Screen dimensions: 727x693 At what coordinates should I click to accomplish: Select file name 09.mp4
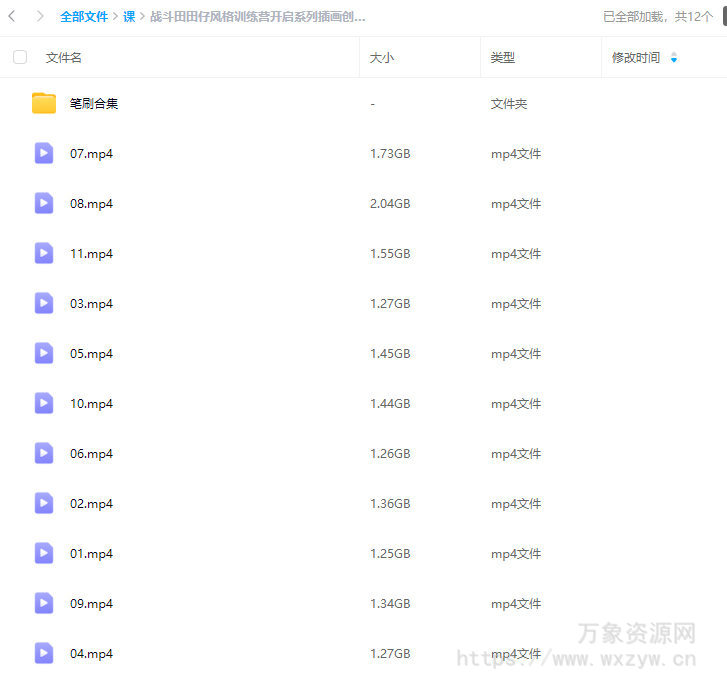[91, 604]
